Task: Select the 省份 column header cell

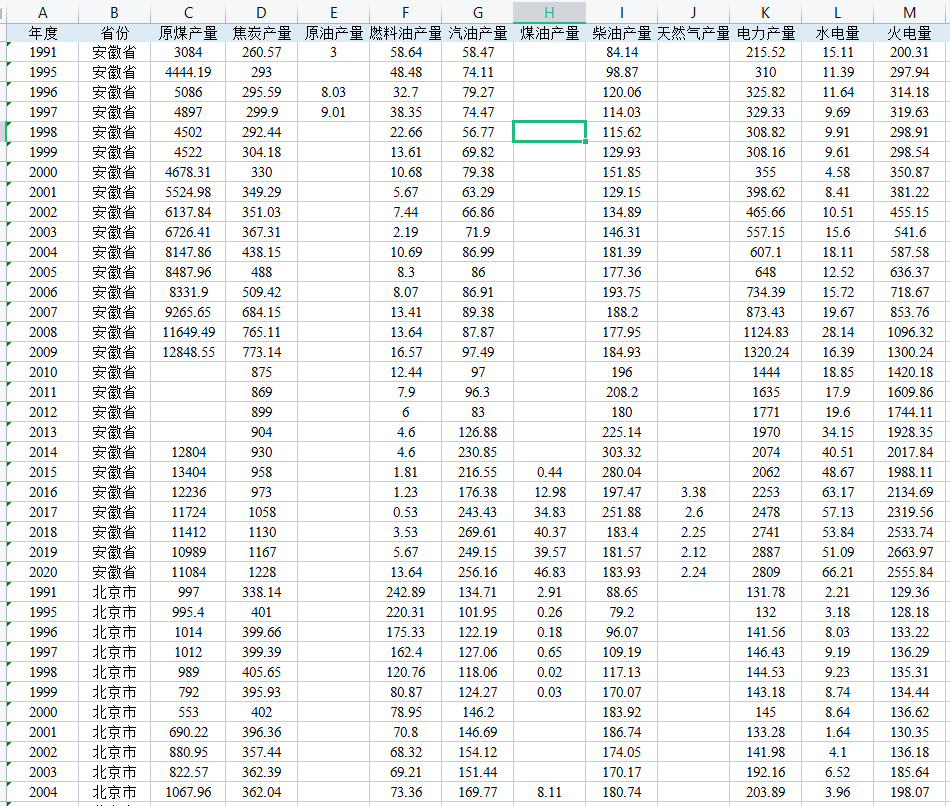Action: (113, 32)
